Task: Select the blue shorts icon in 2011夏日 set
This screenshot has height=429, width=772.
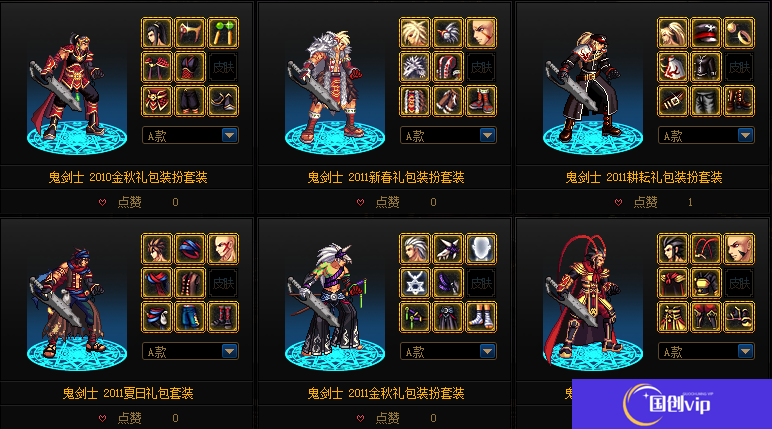Action: coord(190,317)
